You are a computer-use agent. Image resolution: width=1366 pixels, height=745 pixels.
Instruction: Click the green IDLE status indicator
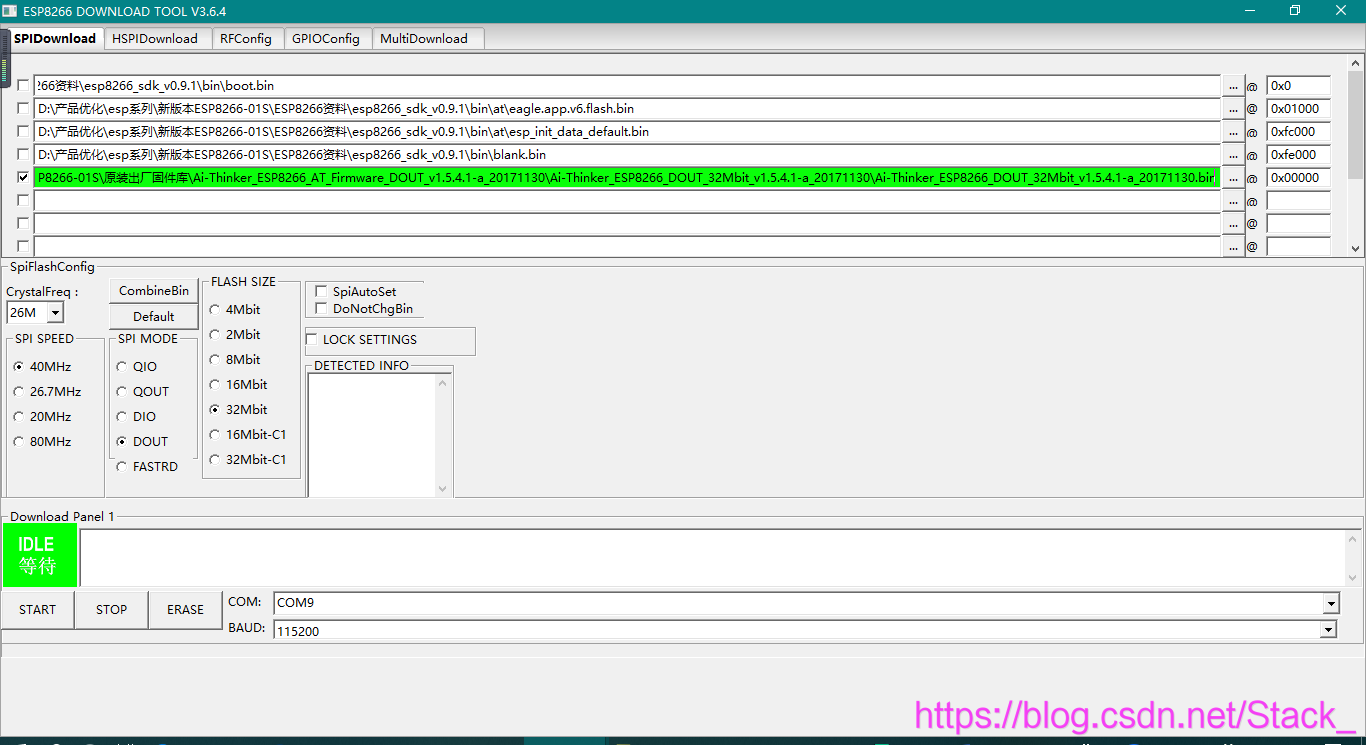pos(40,555)
